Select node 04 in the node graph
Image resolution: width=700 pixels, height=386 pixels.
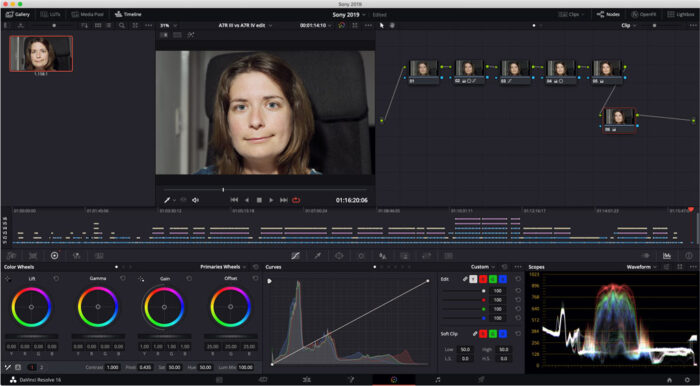pos(561,71)
